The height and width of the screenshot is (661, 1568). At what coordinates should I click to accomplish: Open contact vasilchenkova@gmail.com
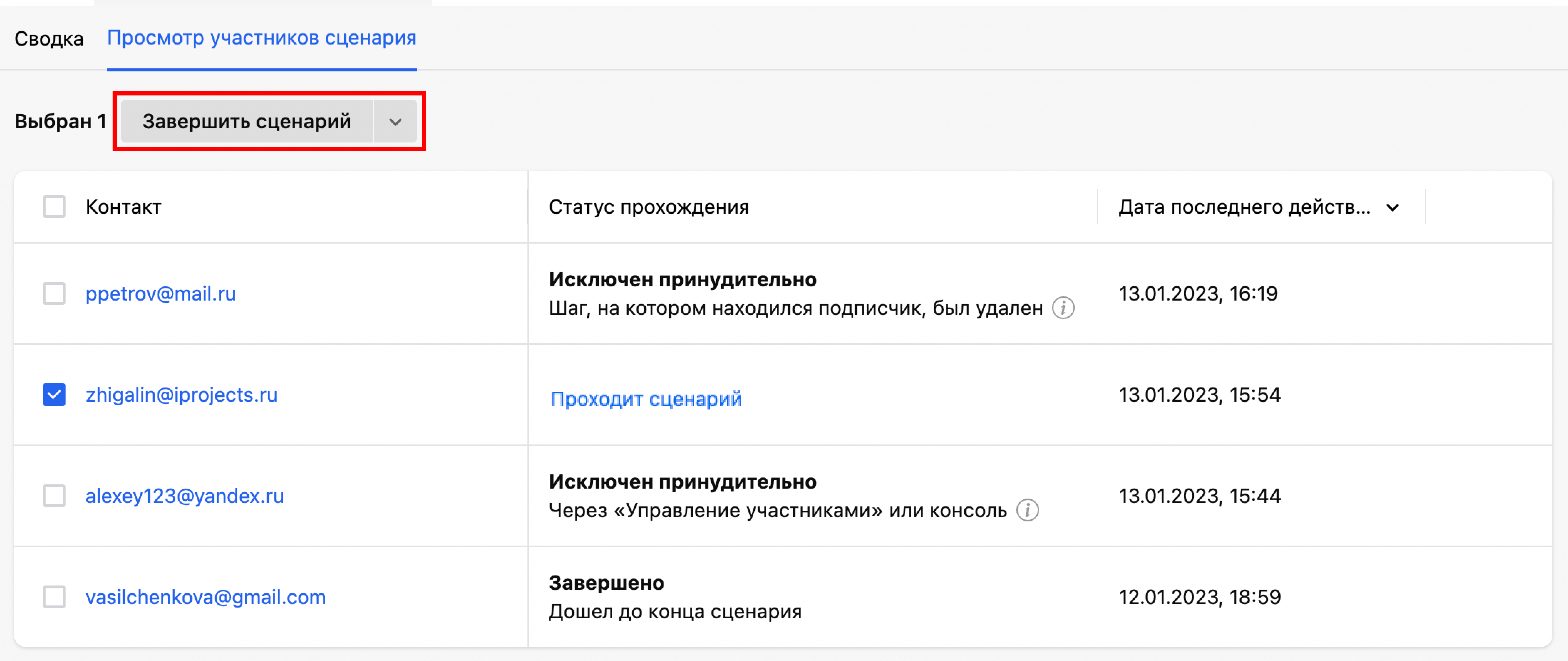click(205, 597)
